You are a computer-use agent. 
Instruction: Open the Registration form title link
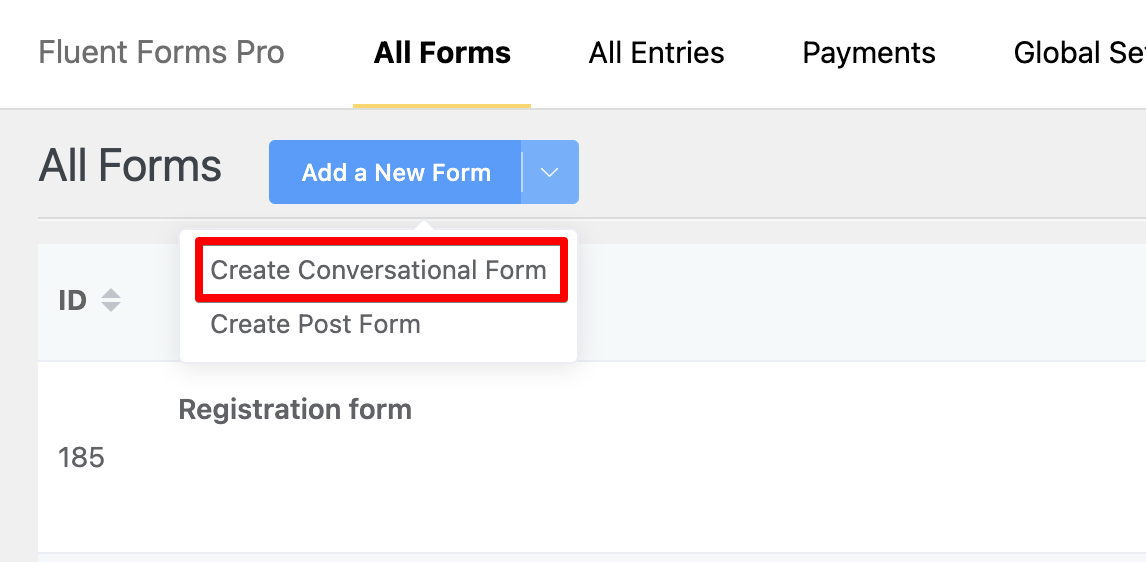pos(295,409)
